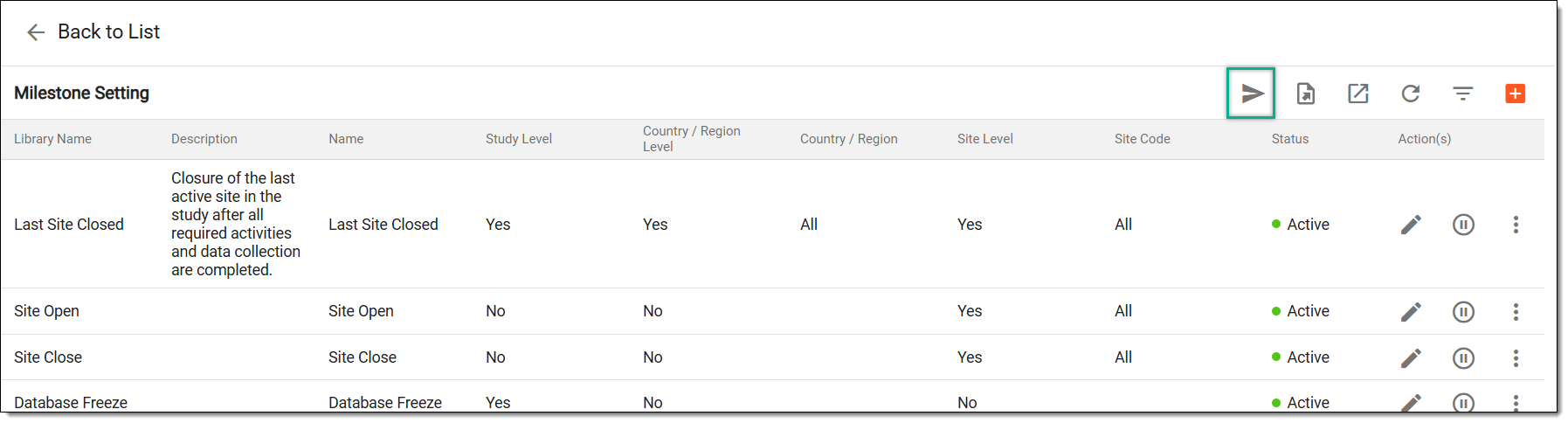This screenshot has width=1568, height=423.
Task: Click the export file icon
Action: [x=1306, y=94]
